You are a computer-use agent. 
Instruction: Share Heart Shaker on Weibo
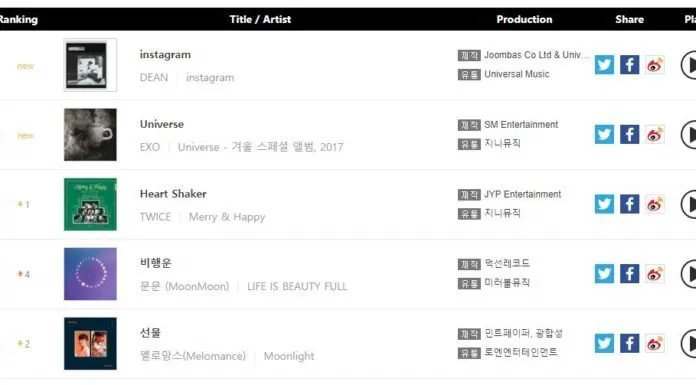[x=655, y=204]
